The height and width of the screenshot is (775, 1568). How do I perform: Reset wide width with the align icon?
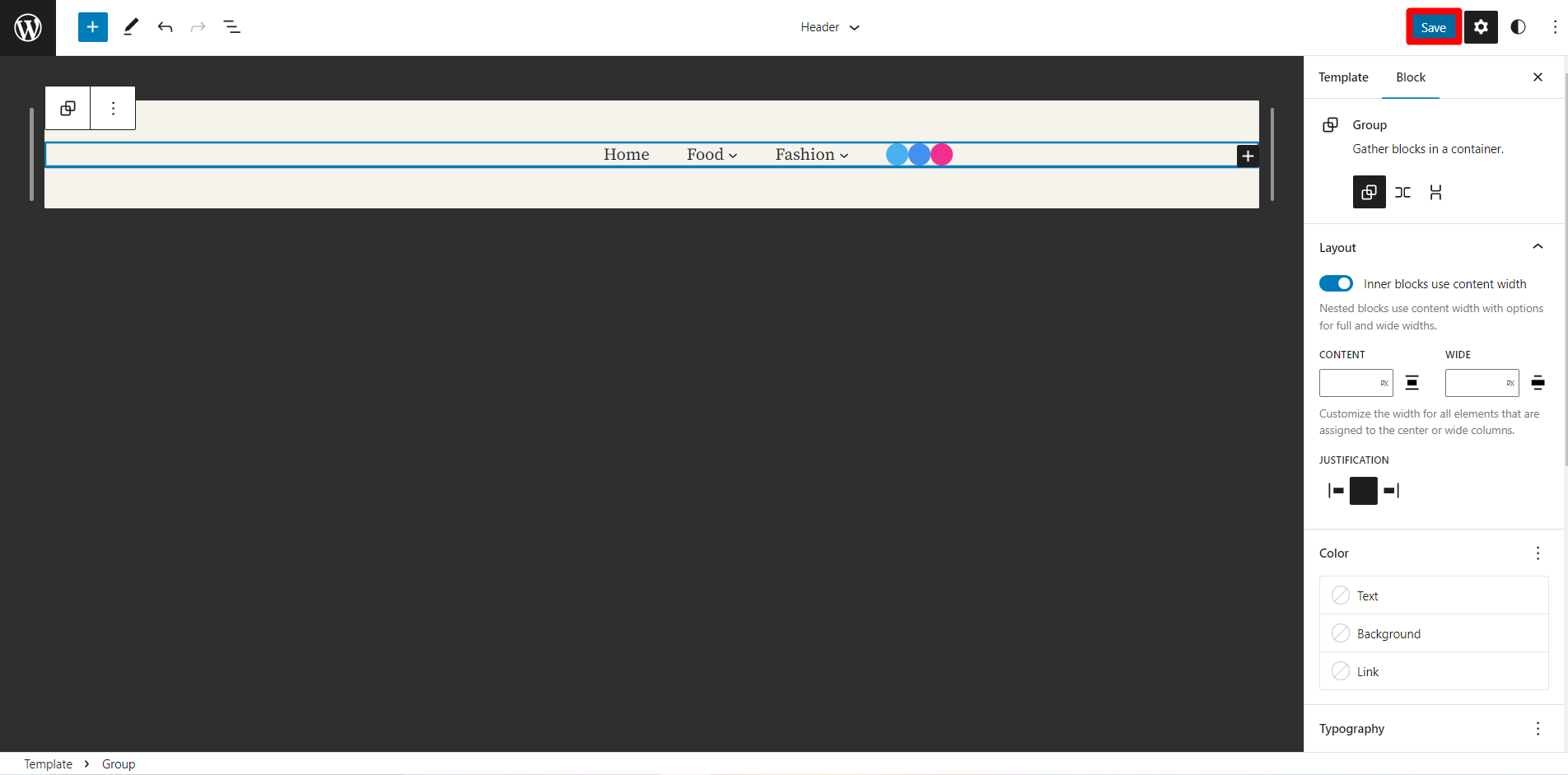pos(1538,382)
